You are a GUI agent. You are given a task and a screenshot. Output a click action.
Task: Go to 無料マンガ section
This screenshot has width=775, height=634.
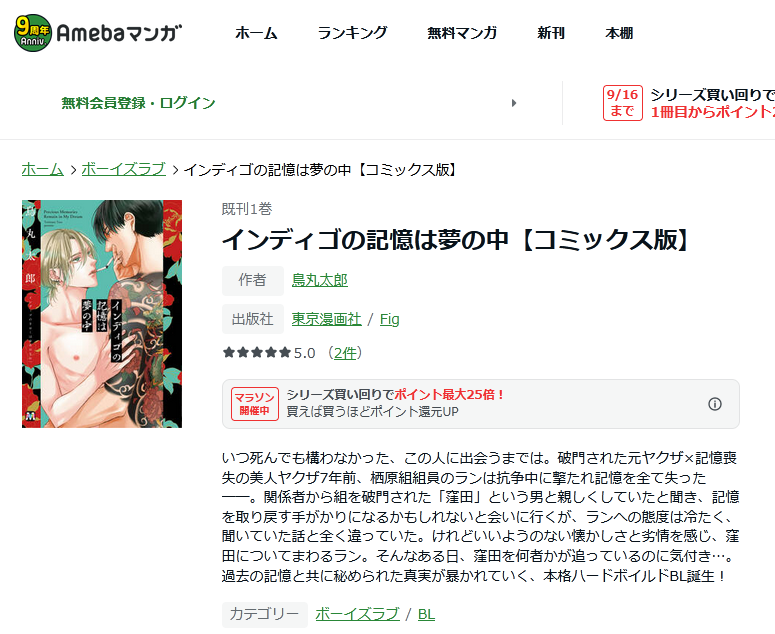pyautogui.click(x=462, y=33)
